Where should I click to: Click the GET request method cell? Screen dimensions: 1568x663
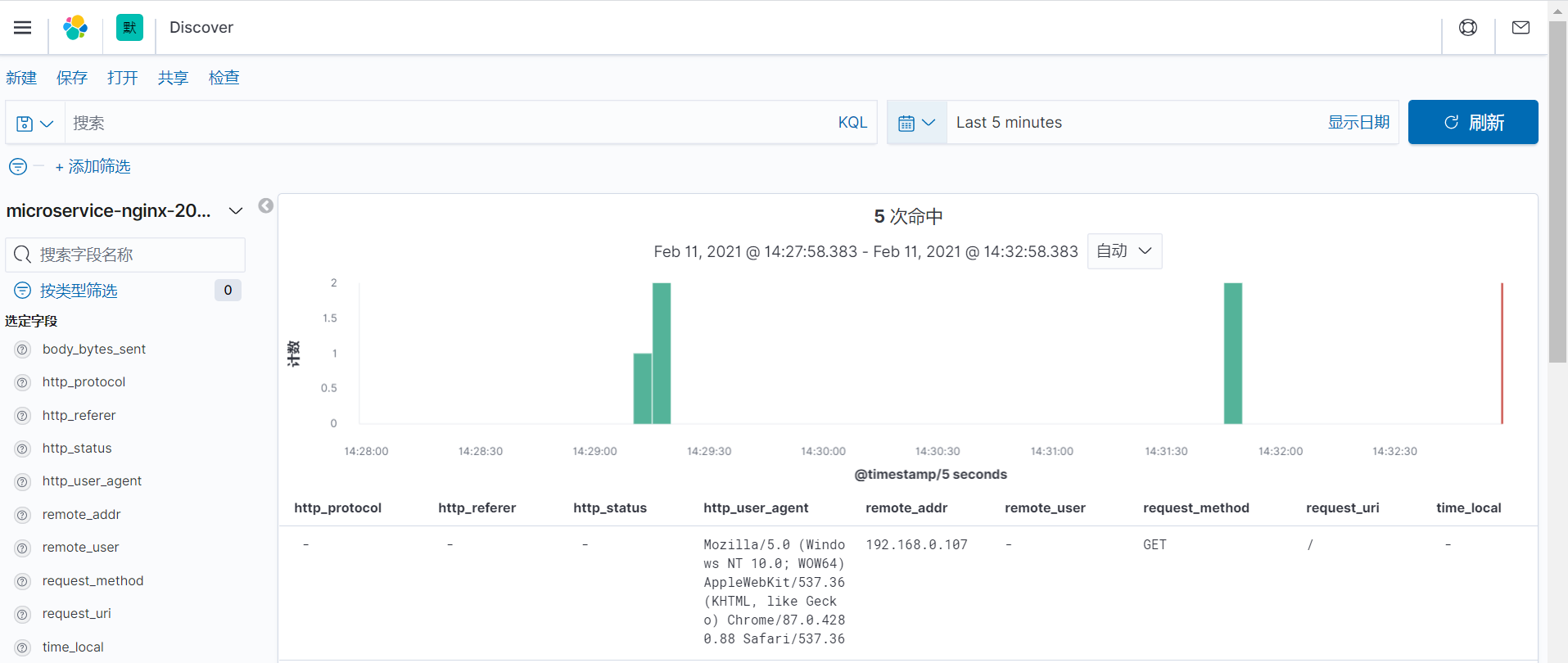[1155, 545]
